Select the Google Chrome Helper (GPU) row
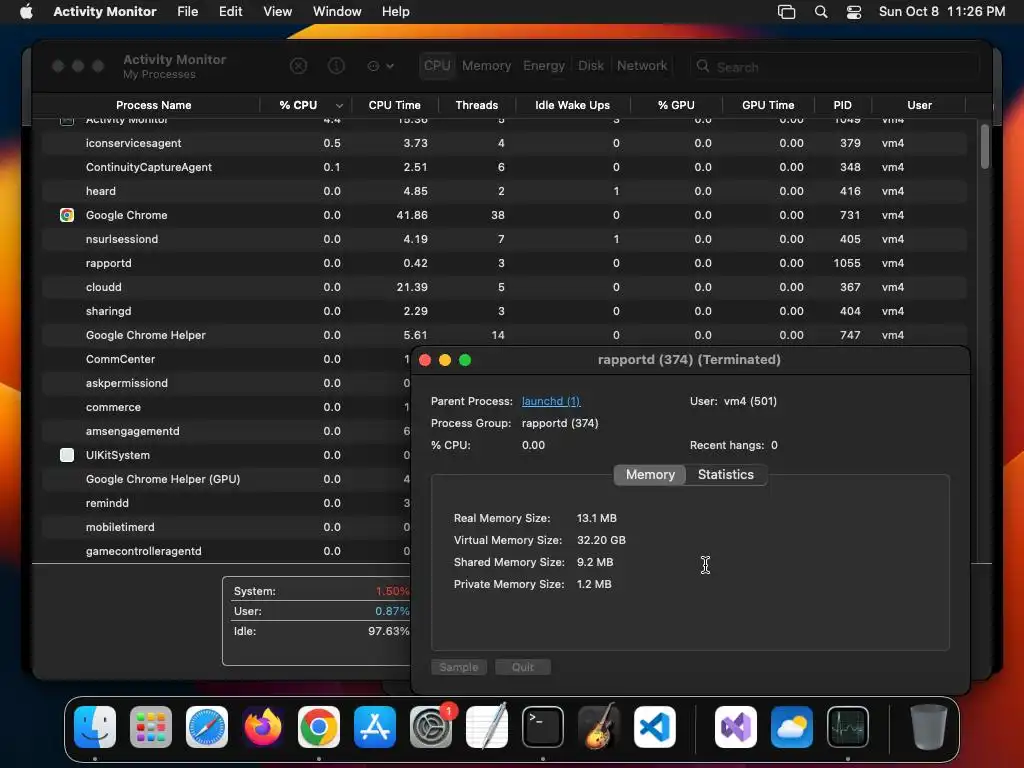The height and width of the screenshot is (768, 1024). 227,479
